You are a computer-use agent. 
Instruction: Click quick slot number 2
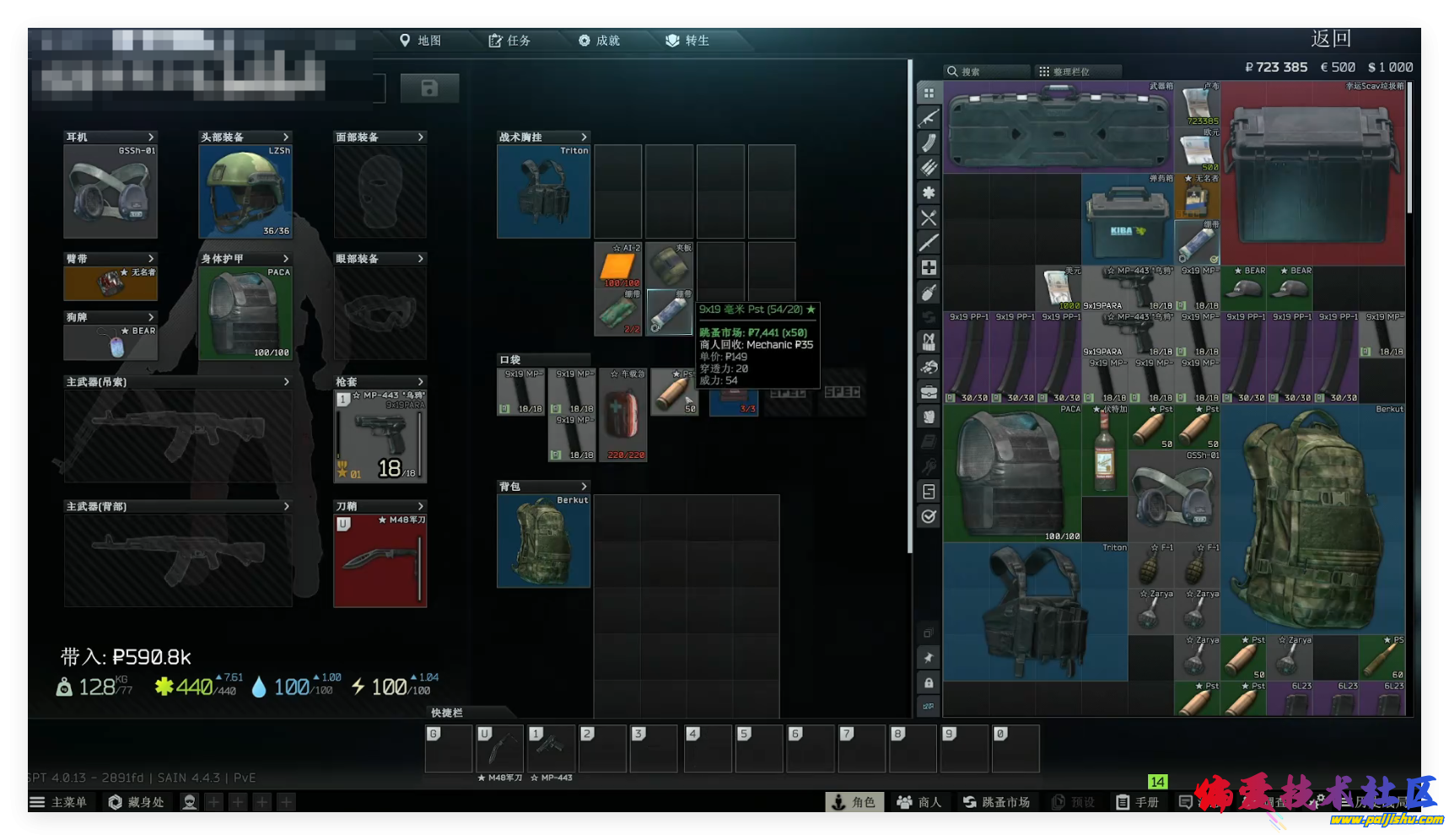(602, 748)
